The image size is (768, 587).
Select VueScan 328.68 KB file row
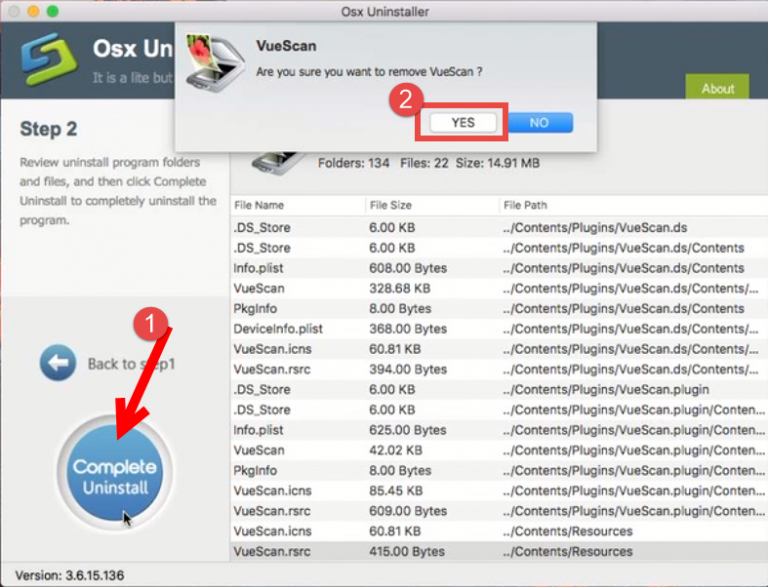(499, 288)
